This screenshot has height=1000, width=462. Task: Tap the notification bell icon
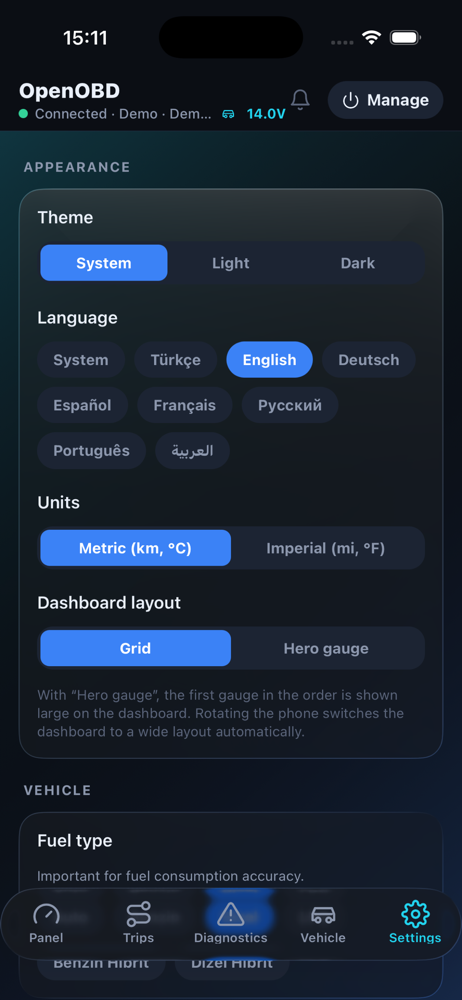[x=300, y=99]
